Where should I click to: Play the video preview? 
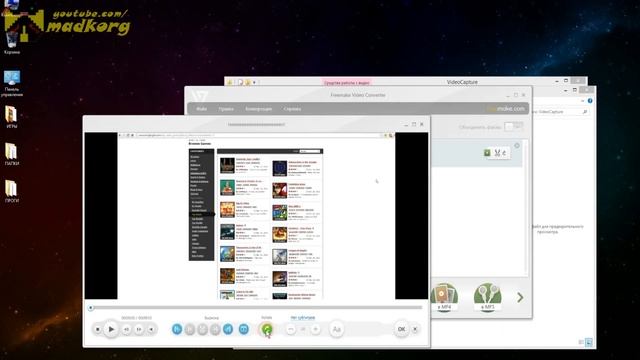(111, 329)
